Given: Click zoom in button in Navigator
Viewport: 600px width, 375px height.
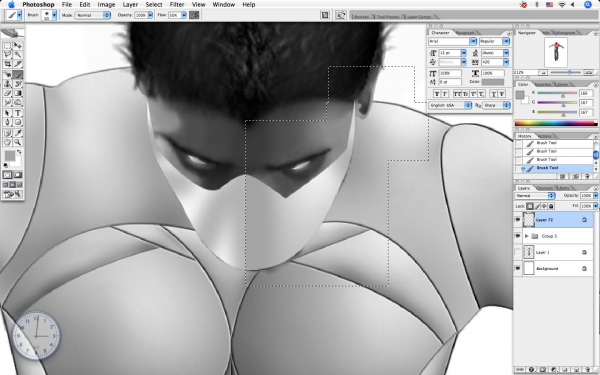Looking at the screenshot, I should pos(588,72).
